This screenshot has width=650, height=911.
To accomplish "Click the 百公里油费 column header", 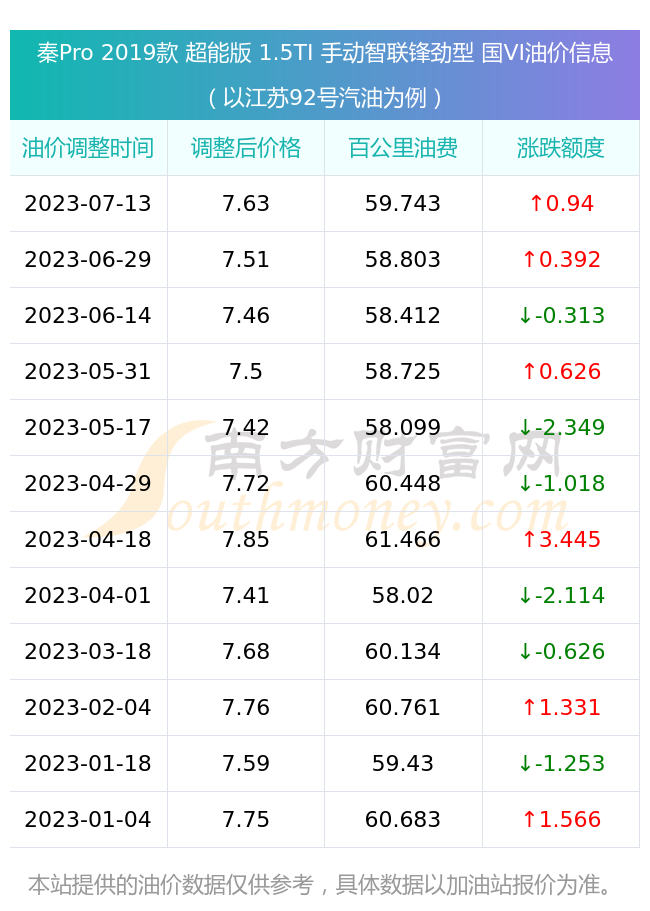I will (403, 148).
